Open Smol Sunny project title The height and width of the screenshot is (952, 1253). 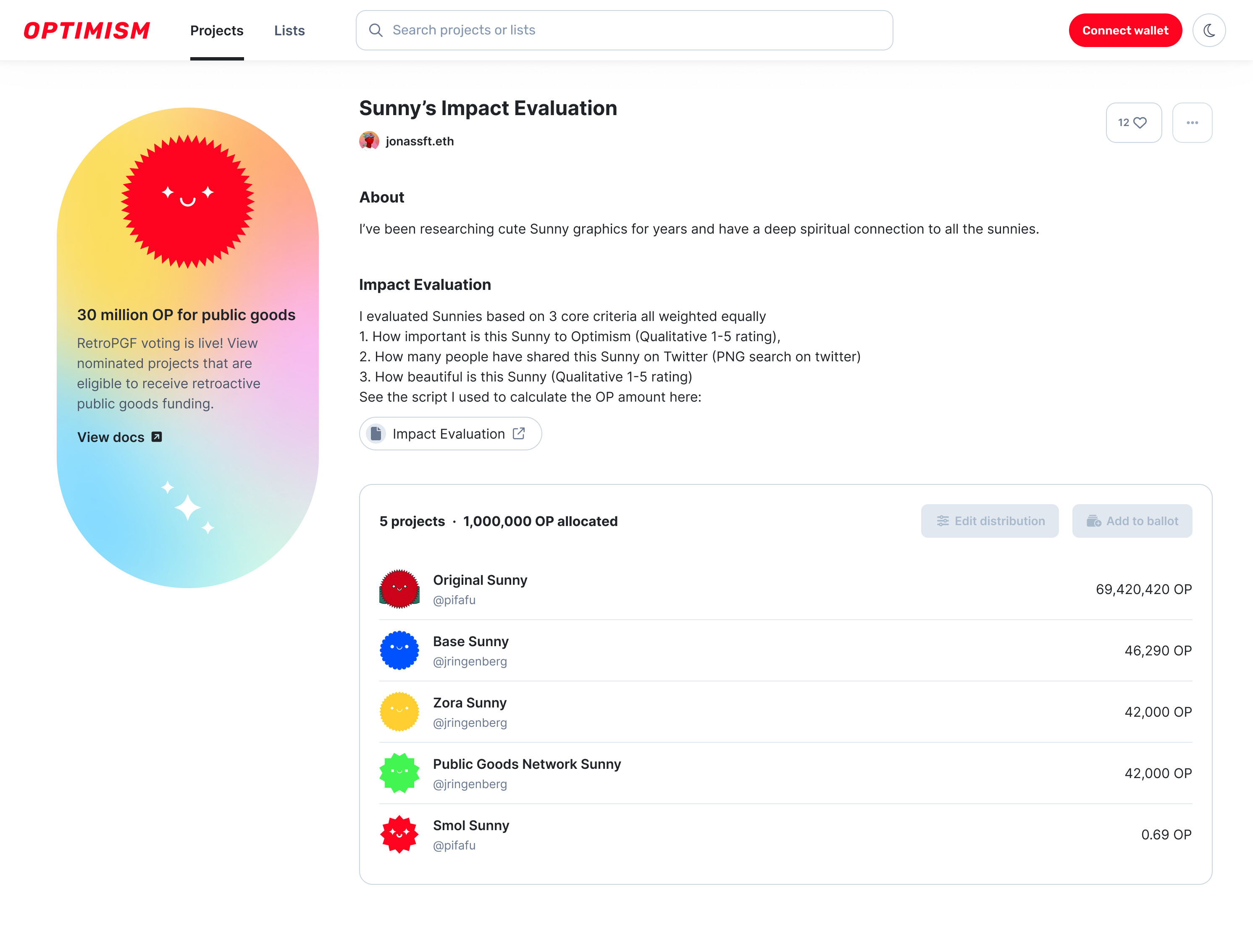click(471, 825)
